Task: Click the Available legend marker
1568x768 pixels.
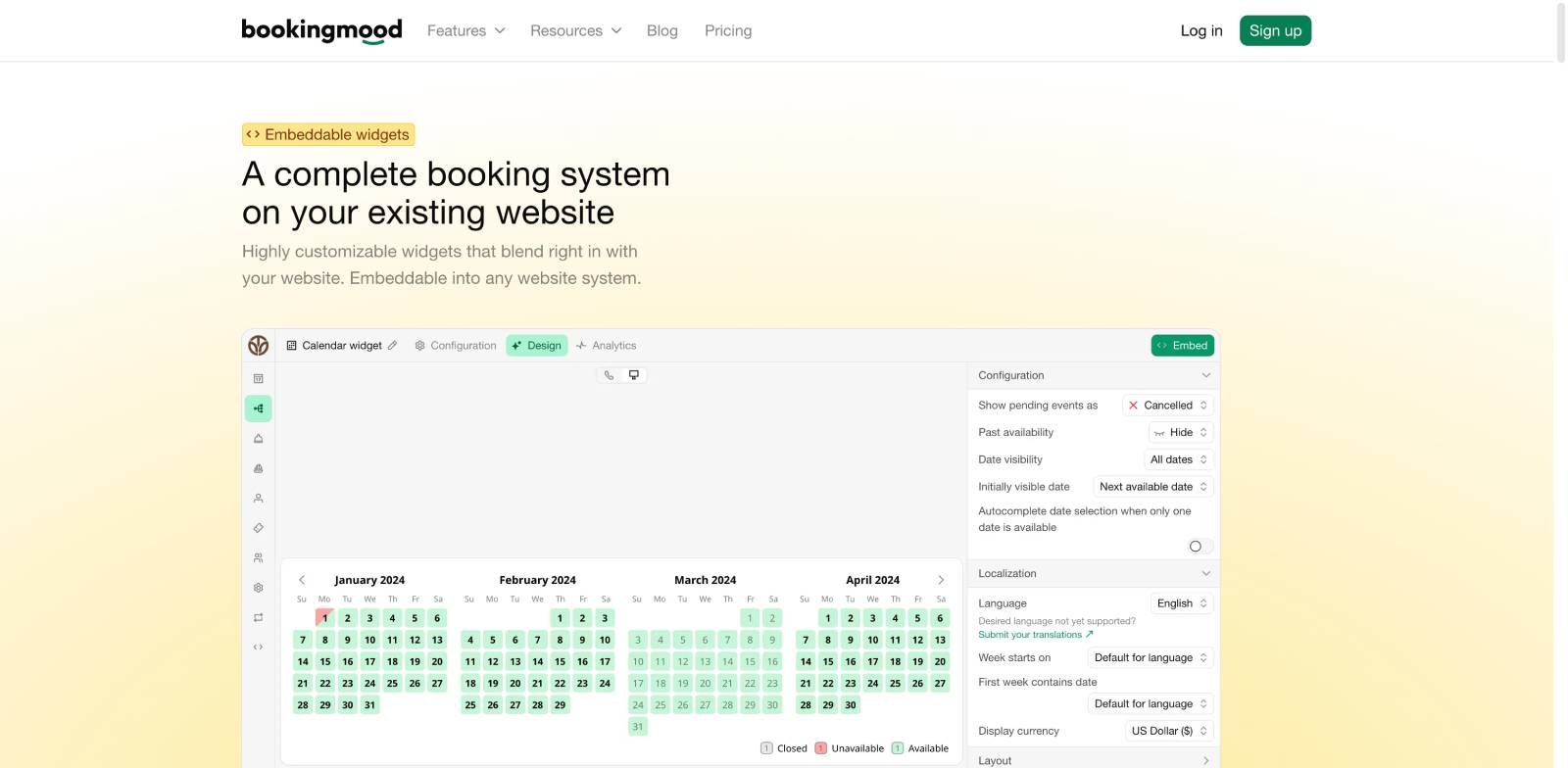Action: click(x=898, y=748)
